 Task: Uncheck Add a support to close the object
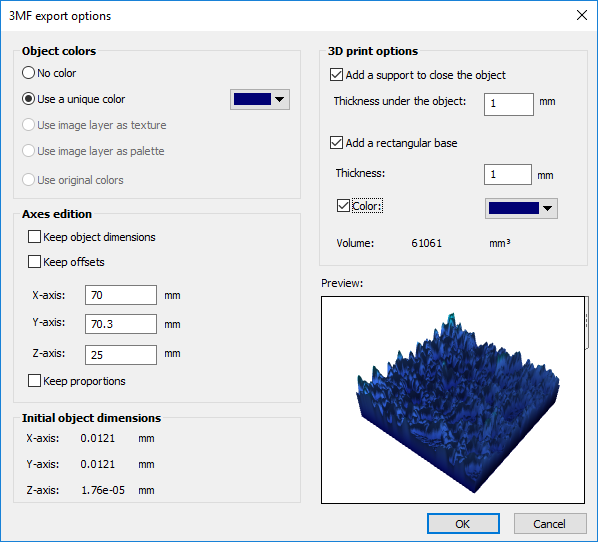336,74
